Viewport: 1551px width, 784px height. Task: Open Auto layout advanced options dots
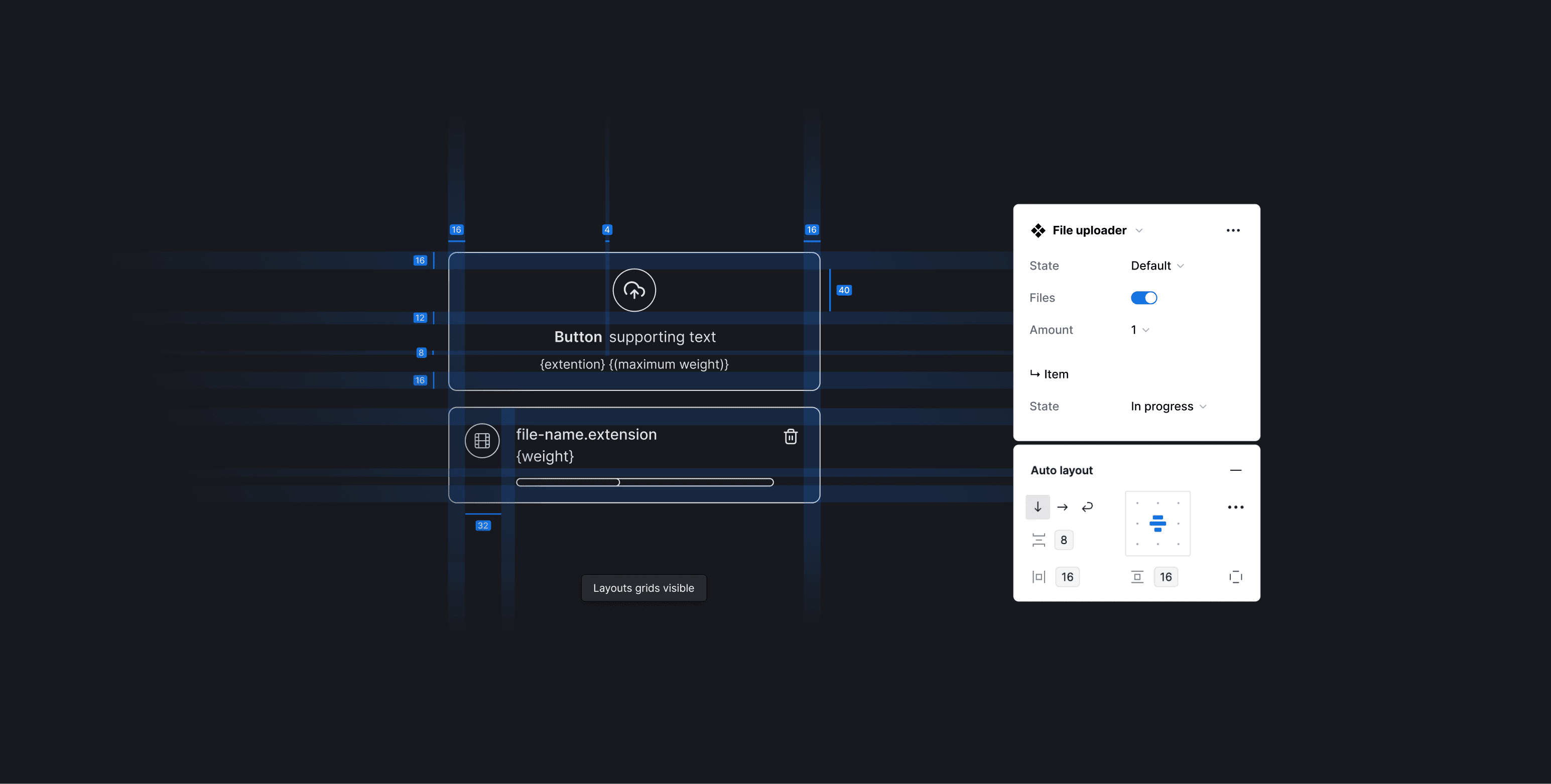pos(1235,507)
